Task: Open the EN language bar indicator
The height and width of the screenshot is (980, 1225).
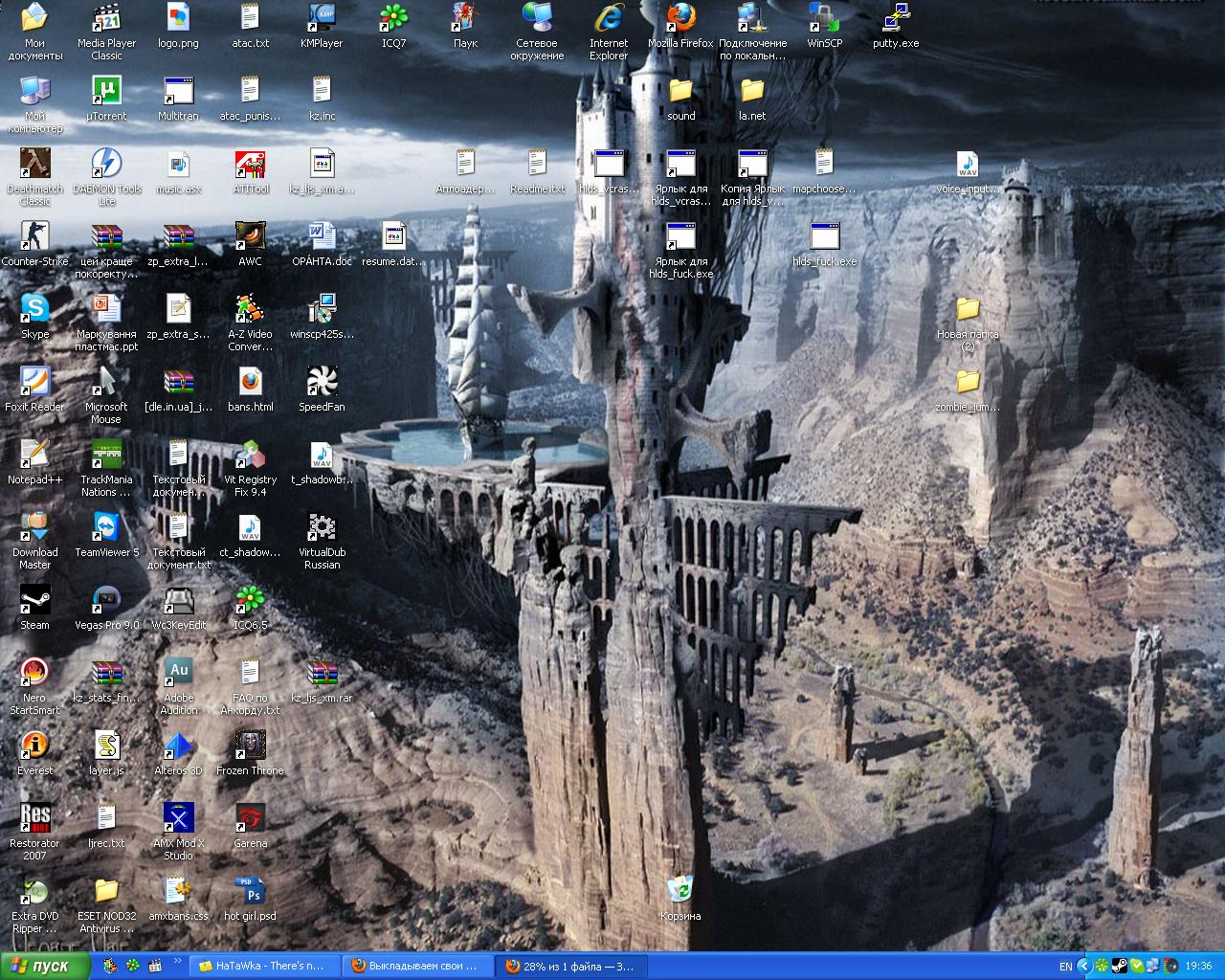Action: click(1065, 967)
